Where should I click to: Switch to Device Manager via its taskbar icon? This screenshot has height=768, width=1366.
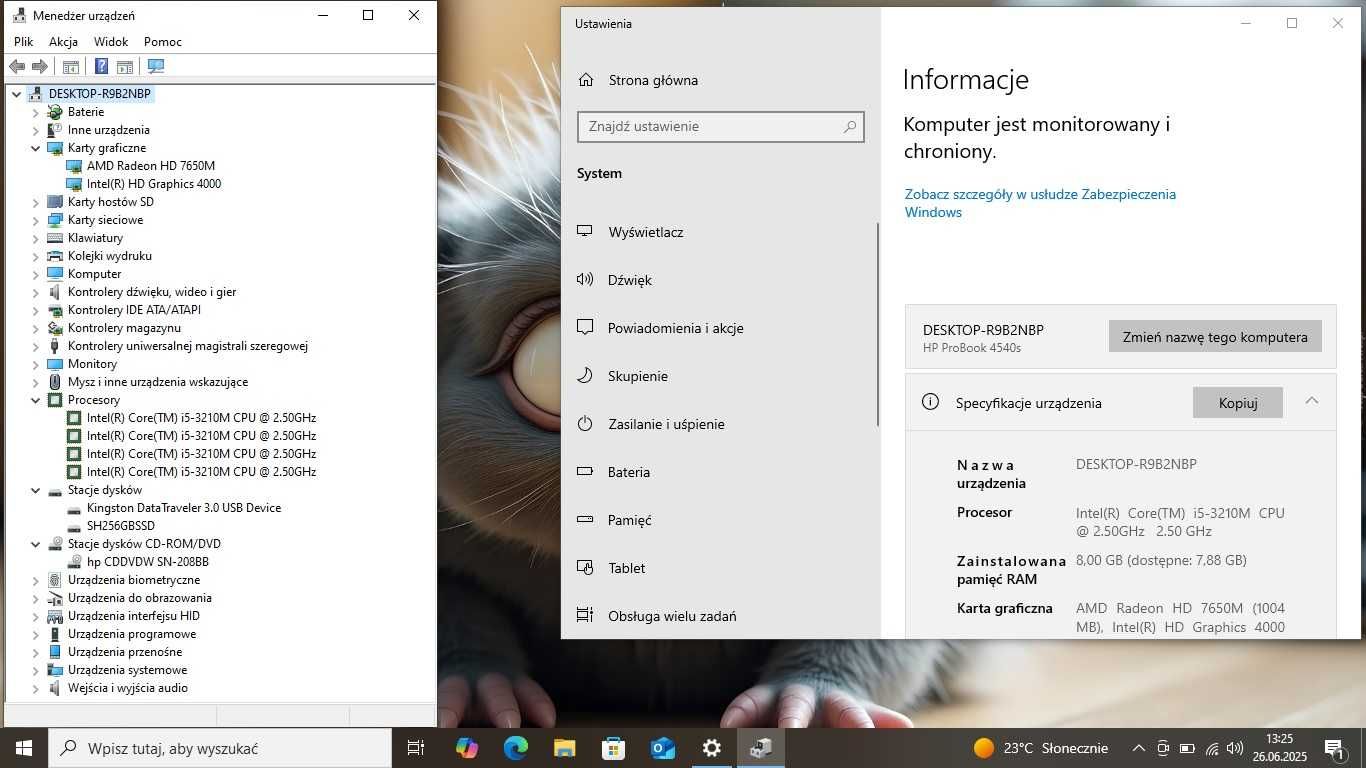click(760, 748)
